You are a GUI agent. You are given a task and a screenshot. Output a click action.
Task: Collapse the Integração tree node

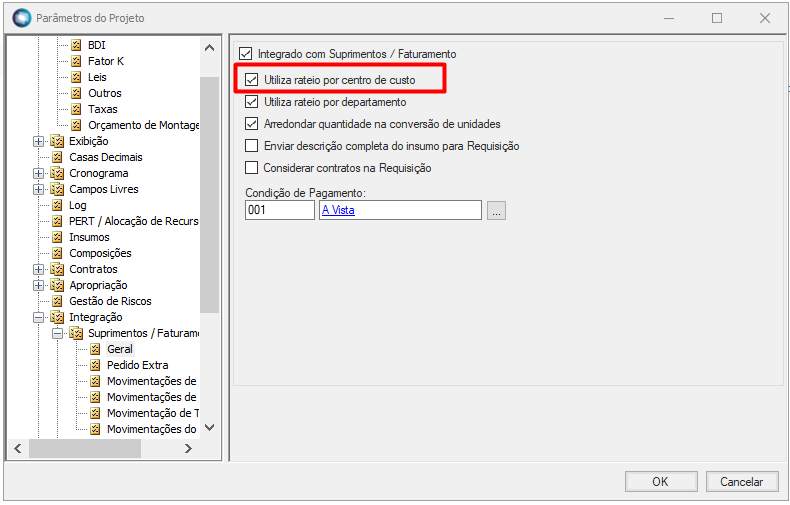point(39,317)
